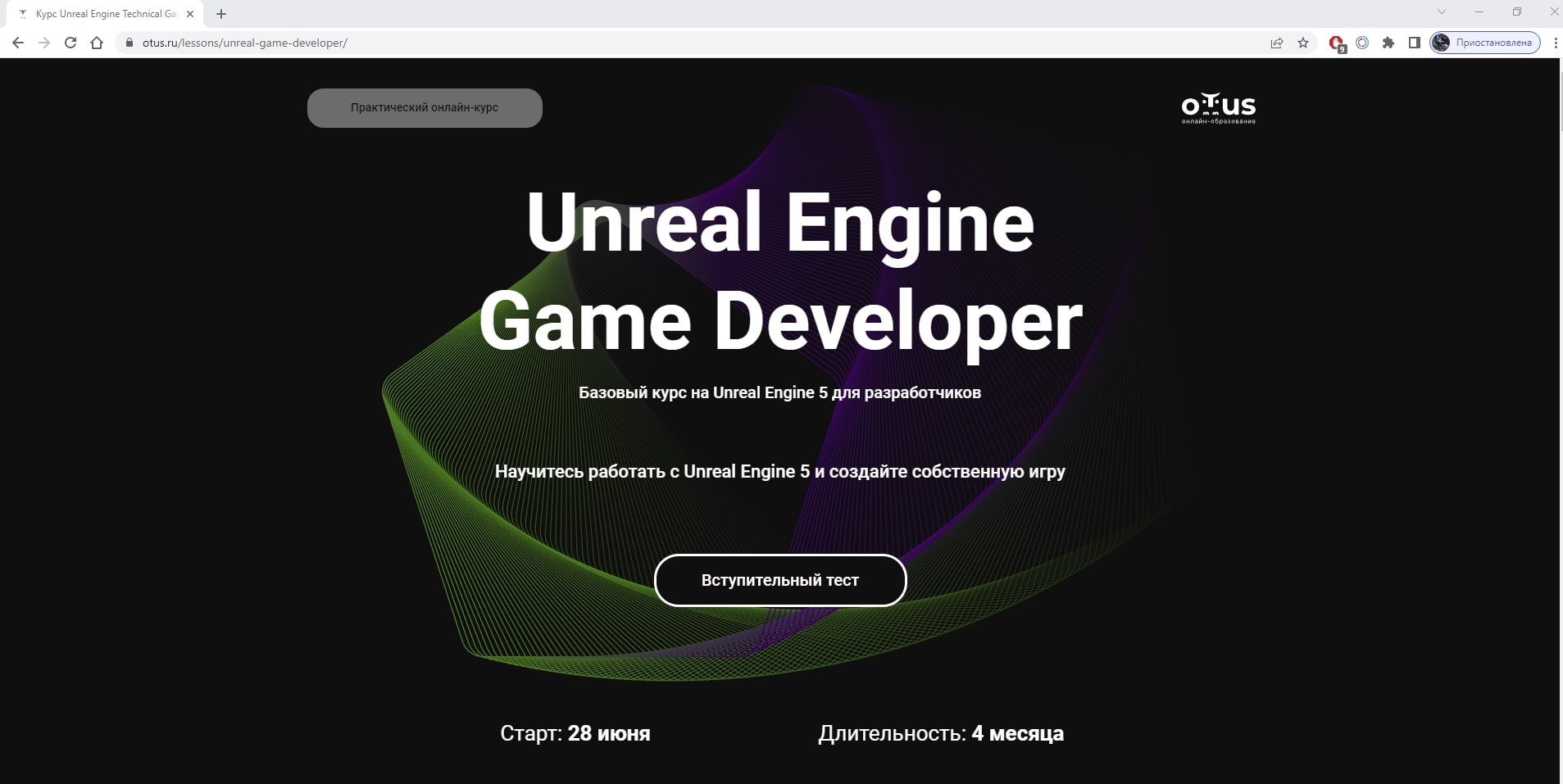The height and width of the screenshot is (784, 1563).
Task: Click the Вступительный тест button
Action: click(x=780, y=580)
